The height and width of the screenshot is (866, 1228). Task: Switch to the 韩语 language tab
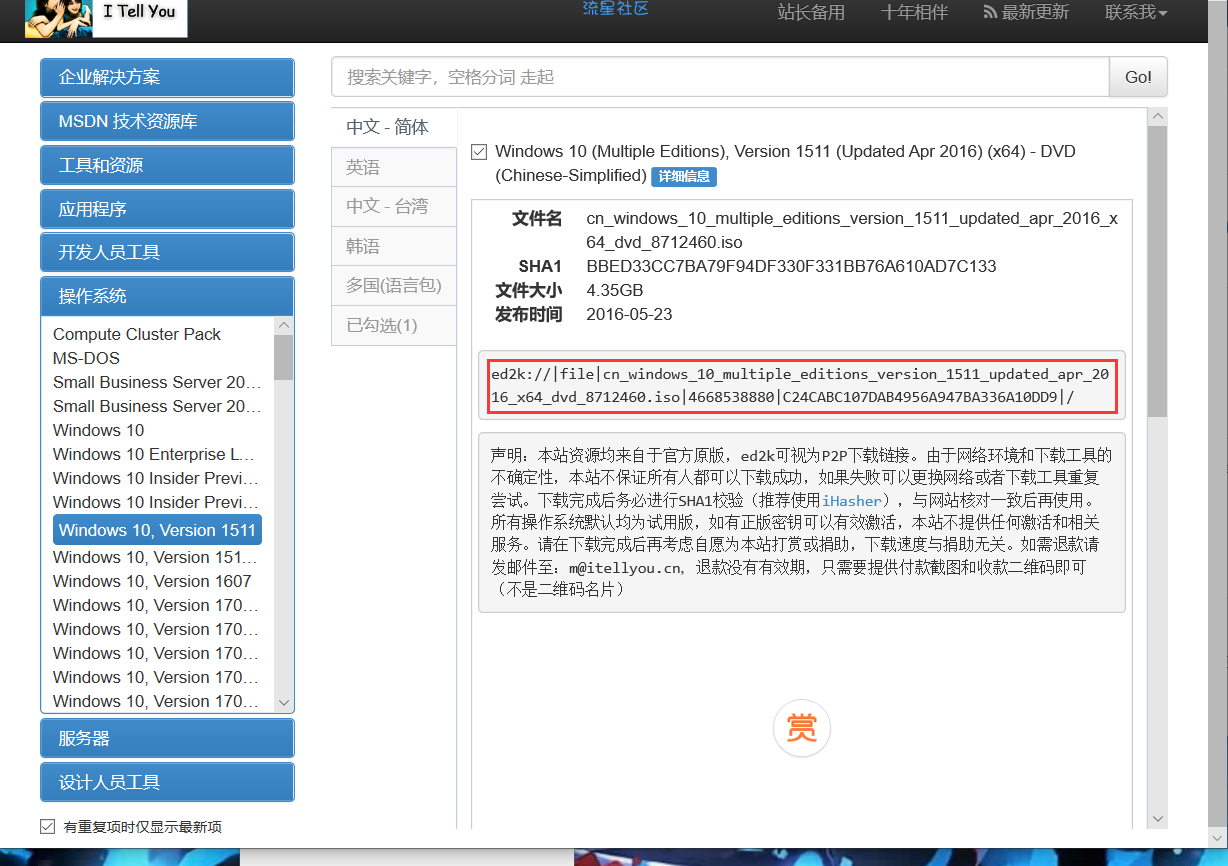tap(393, 246)
